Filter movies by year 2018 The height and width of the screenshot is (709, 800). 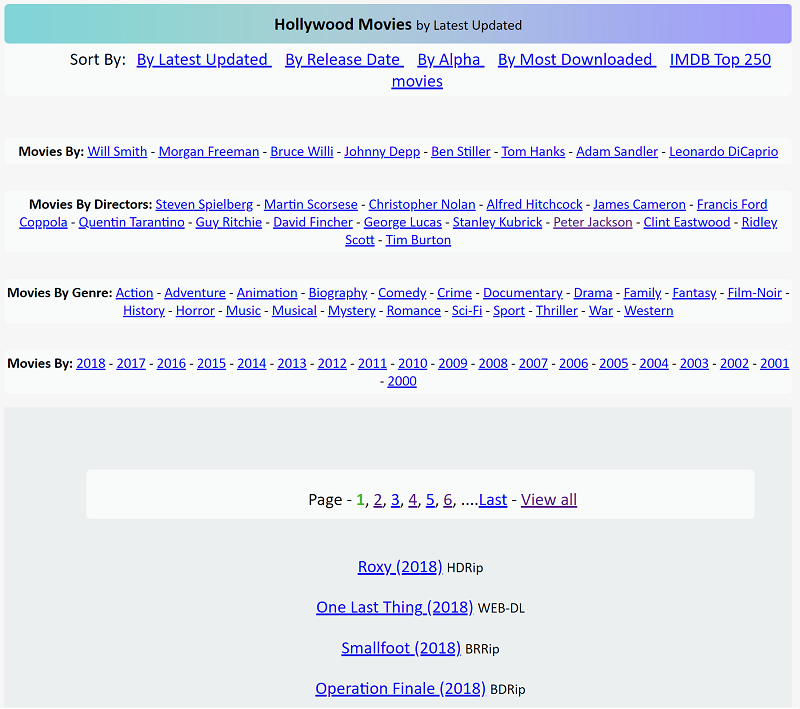click(x=91, y=364)
